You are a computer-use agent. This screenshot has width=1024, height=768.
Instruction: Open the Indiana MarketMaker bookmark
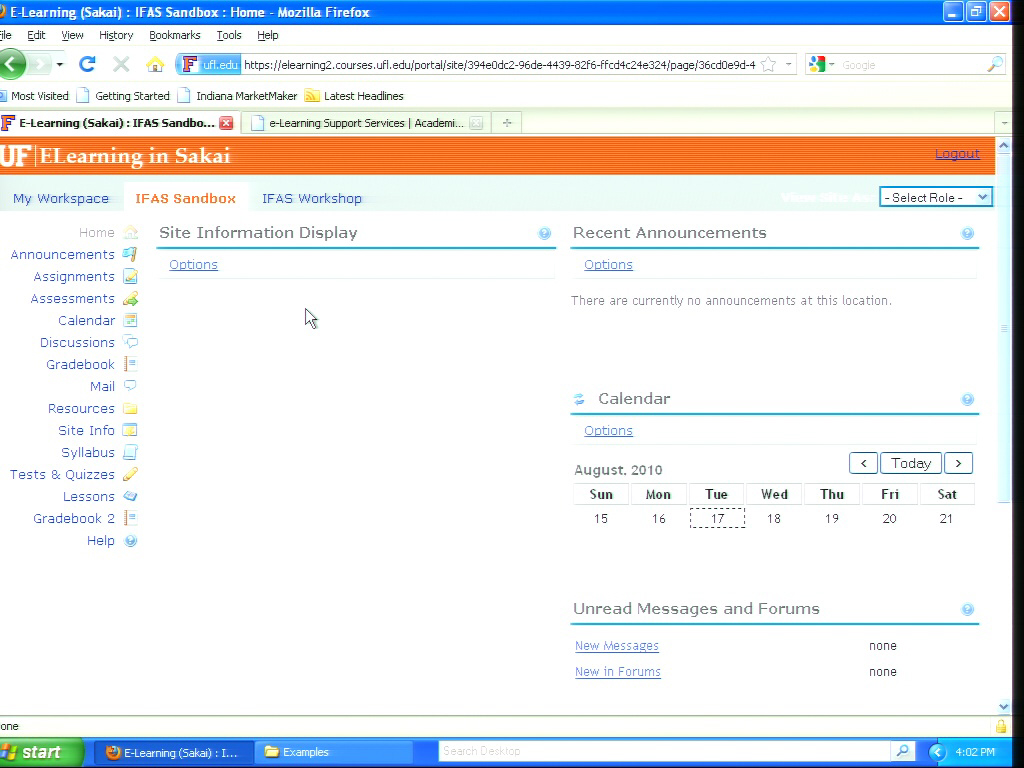click(x=237, y=96)
